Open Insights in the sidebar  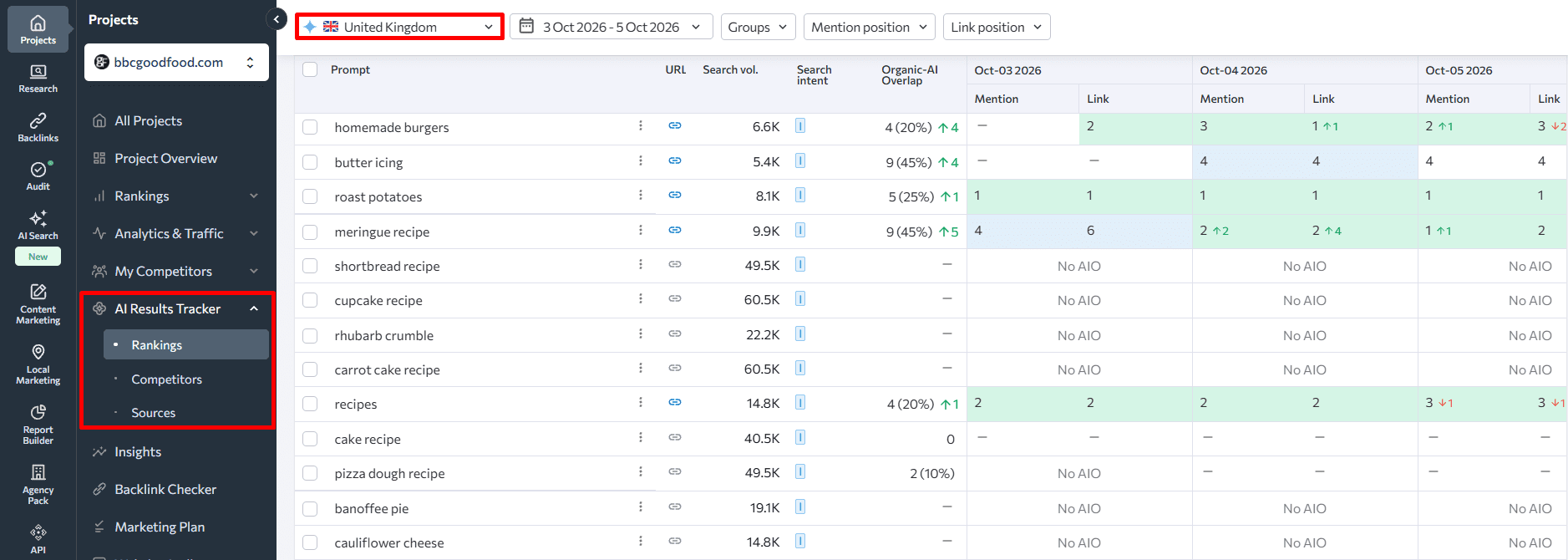[138, 451]
